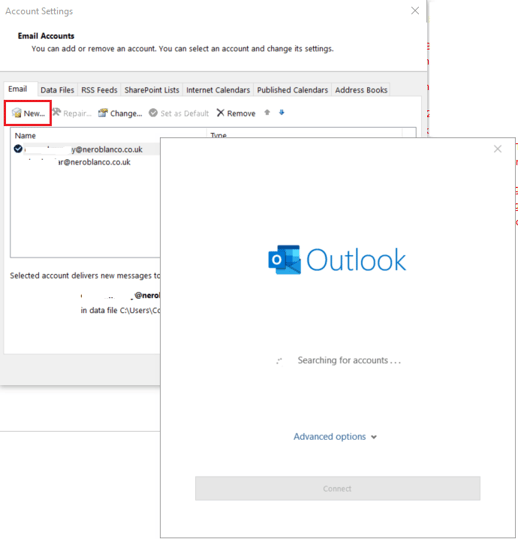Screen dimensions: 518x539
Task: Close the Outlook add account dialog
Action: tap(497, 149)
